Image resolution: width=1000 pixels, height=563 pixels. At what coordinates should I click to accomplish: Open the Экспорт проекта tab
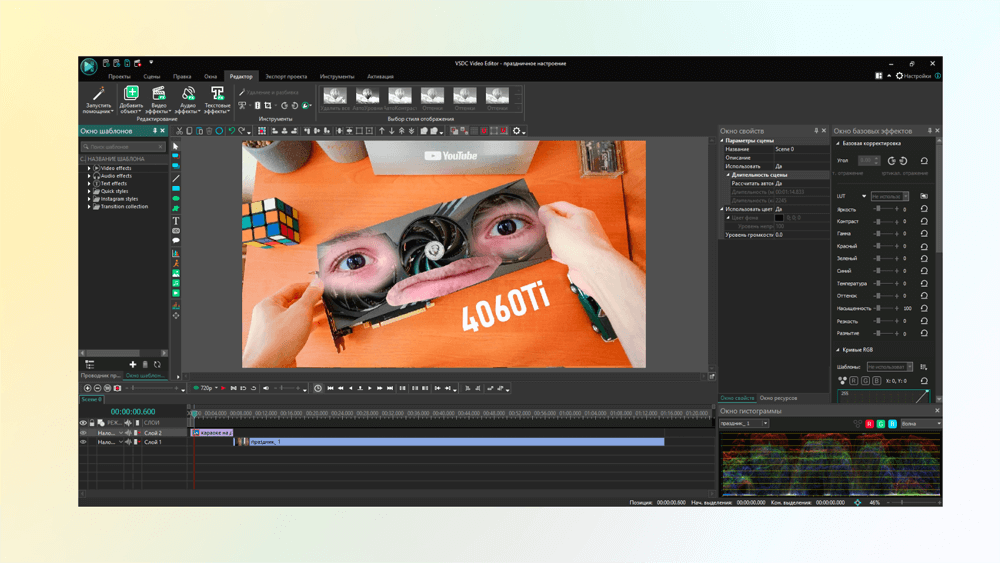[286, 77]
